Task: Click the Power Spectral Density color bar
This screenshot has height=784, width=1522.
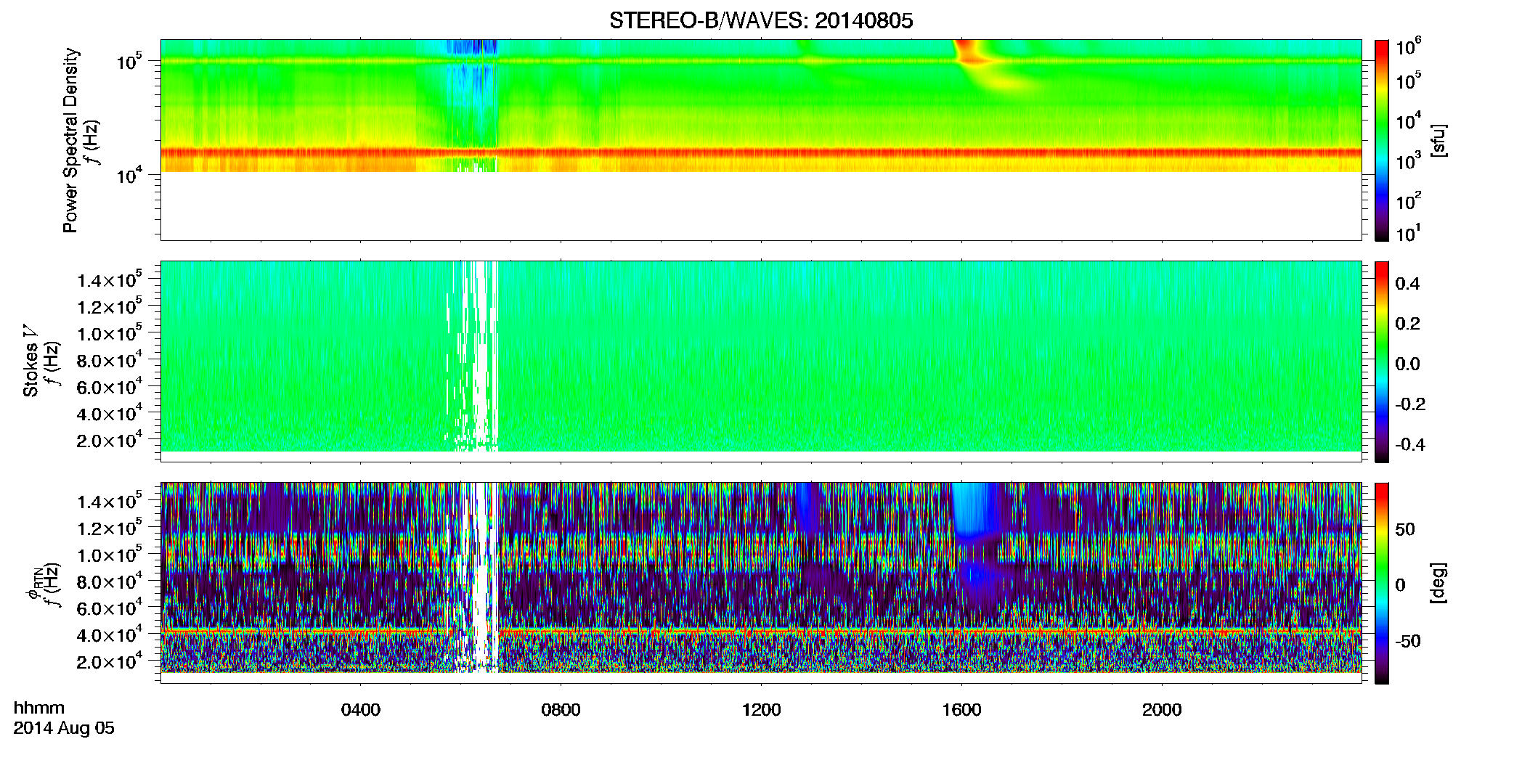Action: pos(1381,140)
